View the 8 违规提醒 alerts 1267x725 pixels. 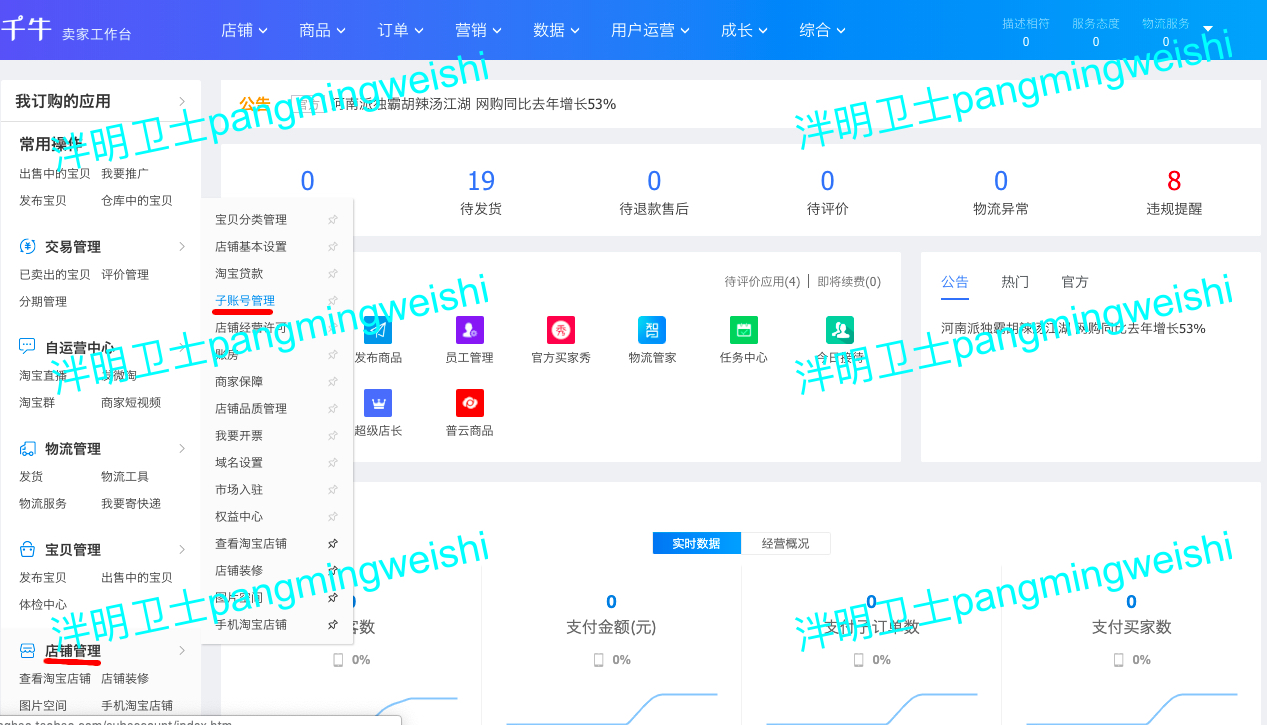click(1173, 180)
